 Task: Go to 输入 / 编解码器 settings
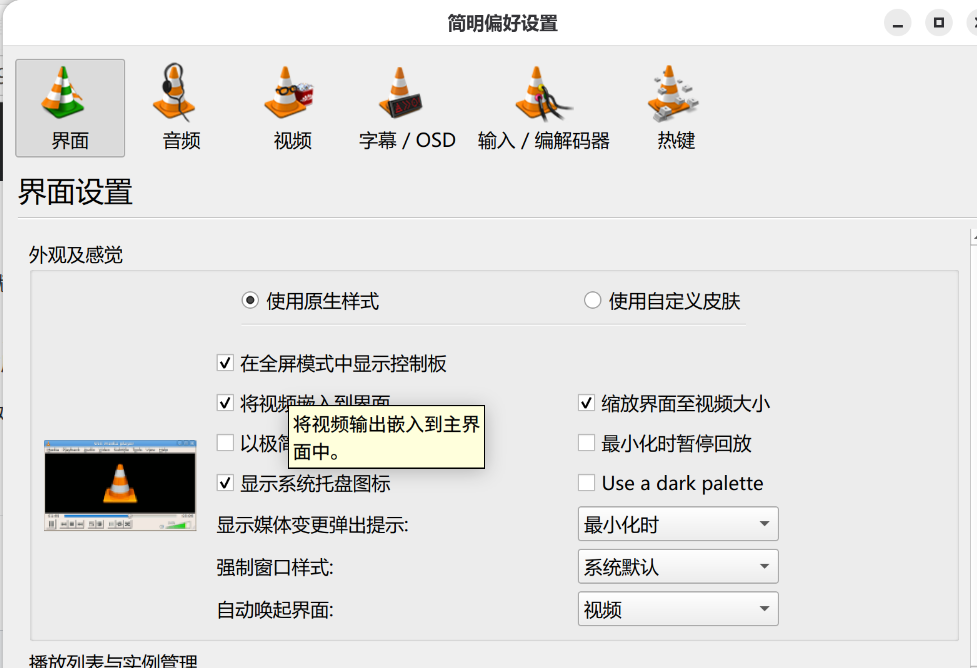tap(543, 108)
